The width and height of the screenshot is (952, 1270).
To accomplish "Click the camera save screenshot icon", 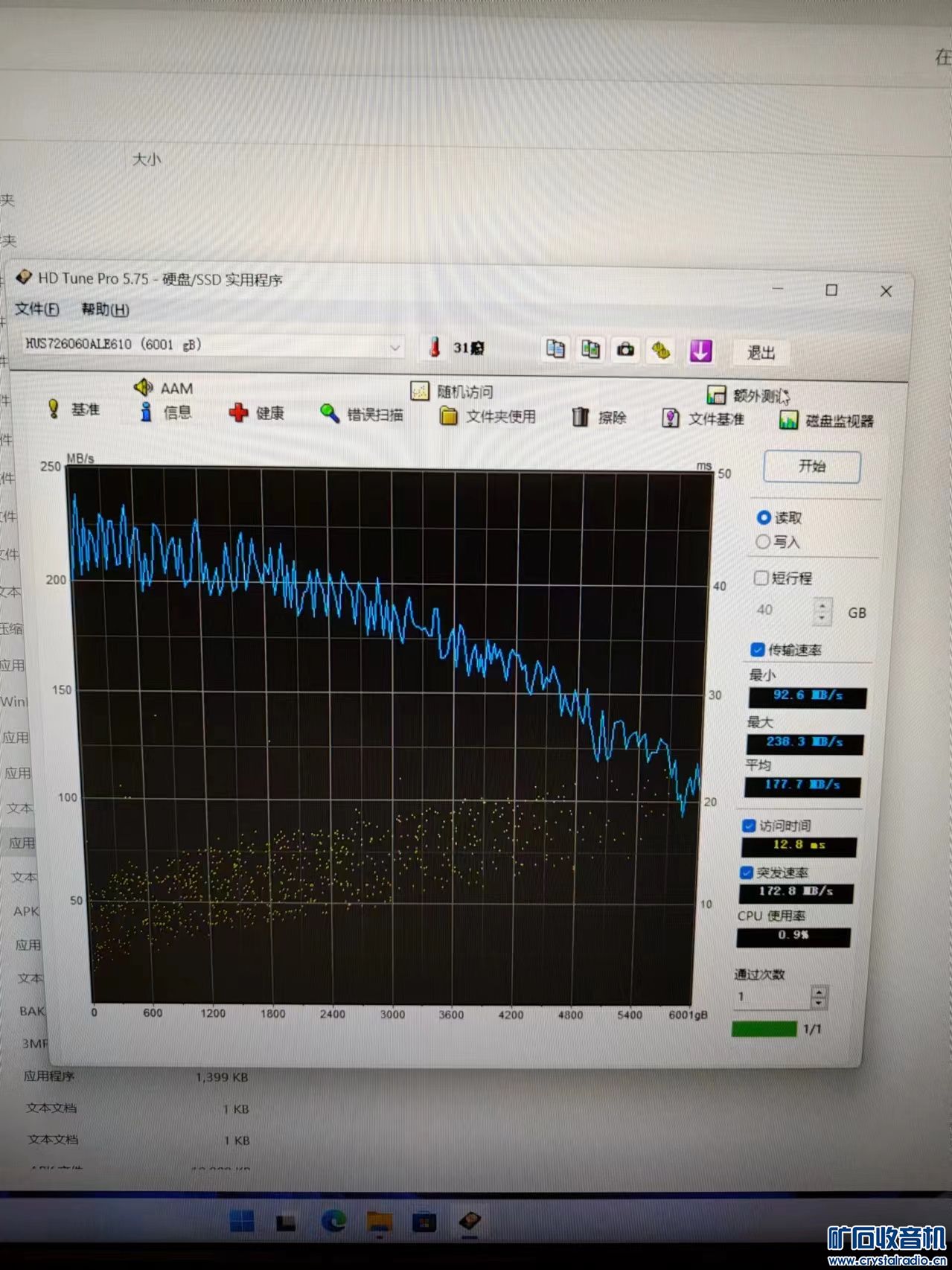I will (x=626, y=349).
